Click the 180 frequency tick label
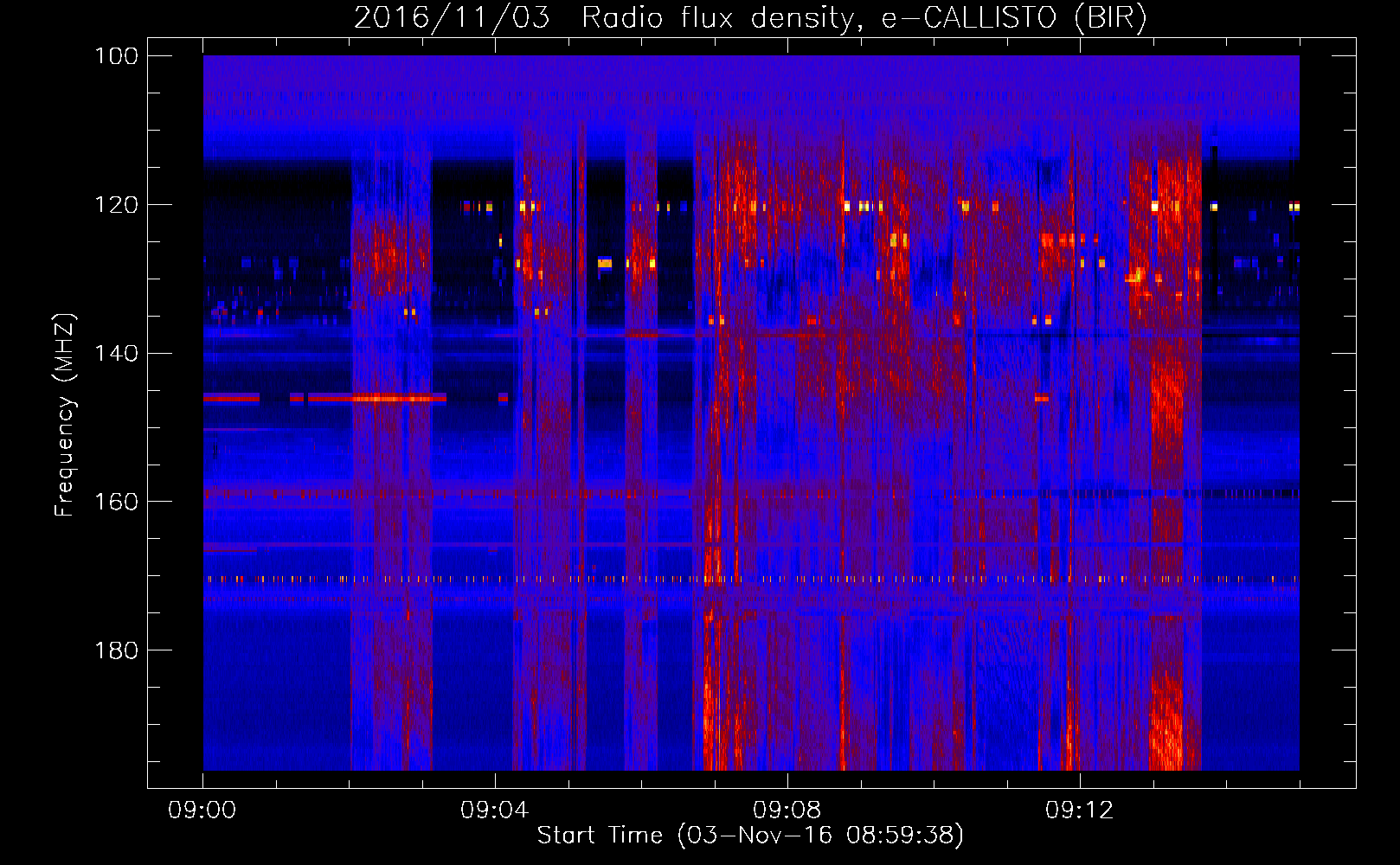Viewport: 1400px width, 865px height. 116,650
